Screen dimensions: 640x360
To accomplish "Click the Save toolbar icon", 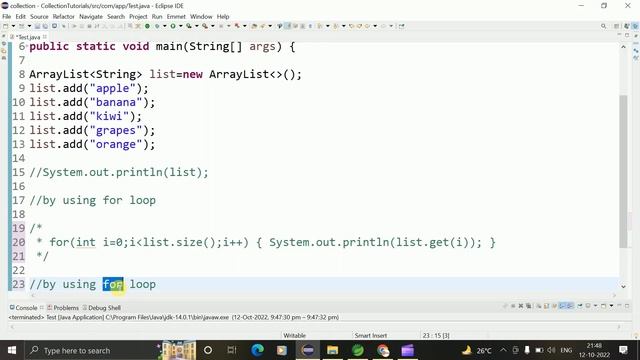I will pyautogui.click(x=37, y=26).
